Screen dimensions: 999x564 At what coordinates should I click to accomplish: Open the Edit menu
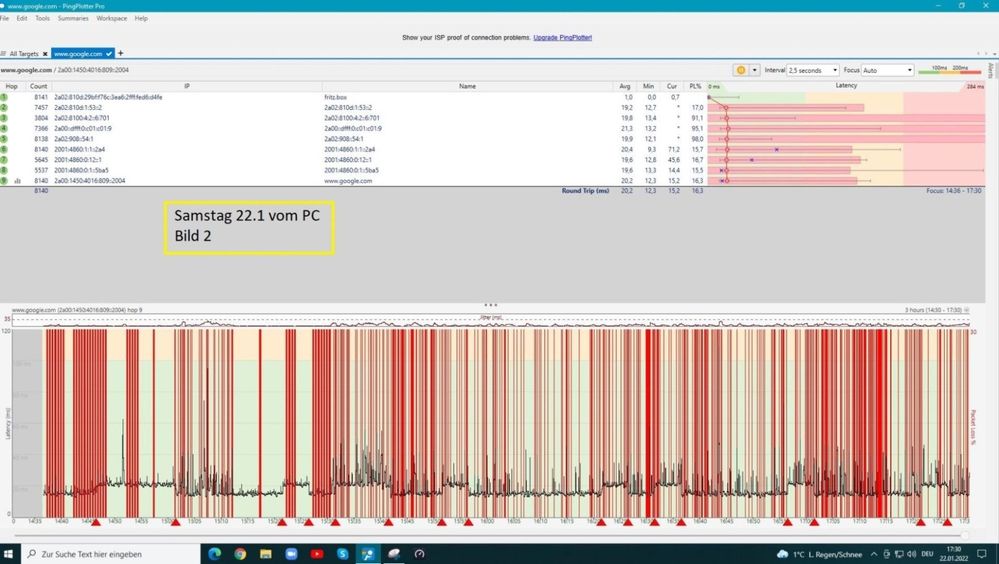pyautogui.click(x=22, y=18)
